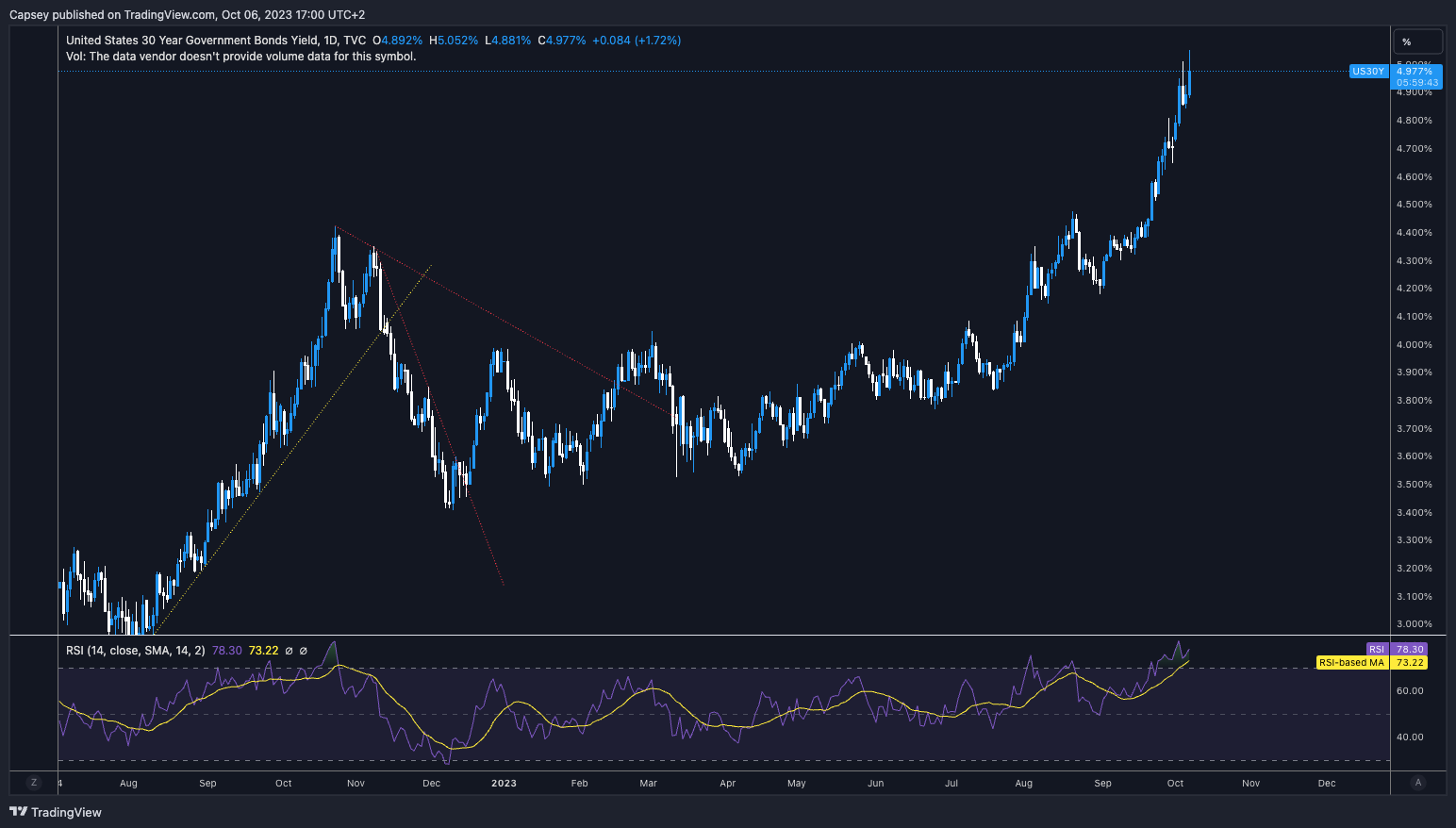Click the Vol indicator legend text
The image size is (1456, 828).
[x=240, y=57]
